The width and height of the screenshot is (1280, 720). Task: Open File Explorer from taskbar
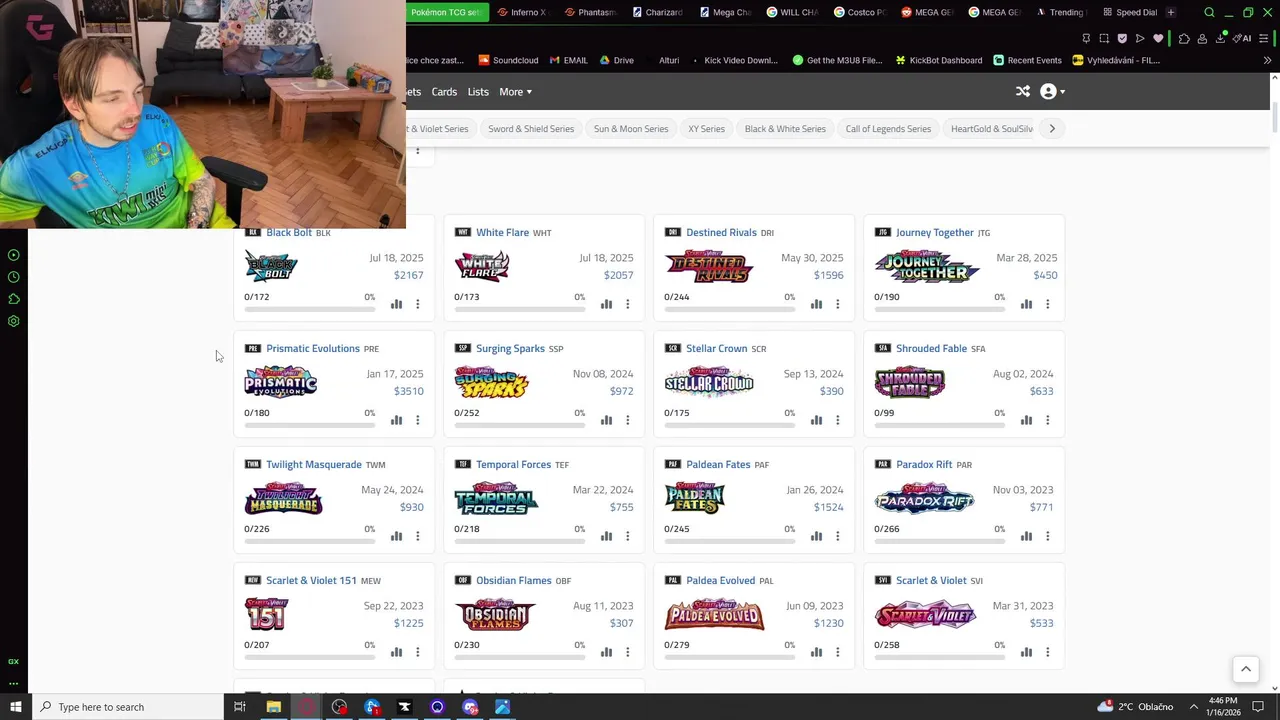click(x=273, y=707)
